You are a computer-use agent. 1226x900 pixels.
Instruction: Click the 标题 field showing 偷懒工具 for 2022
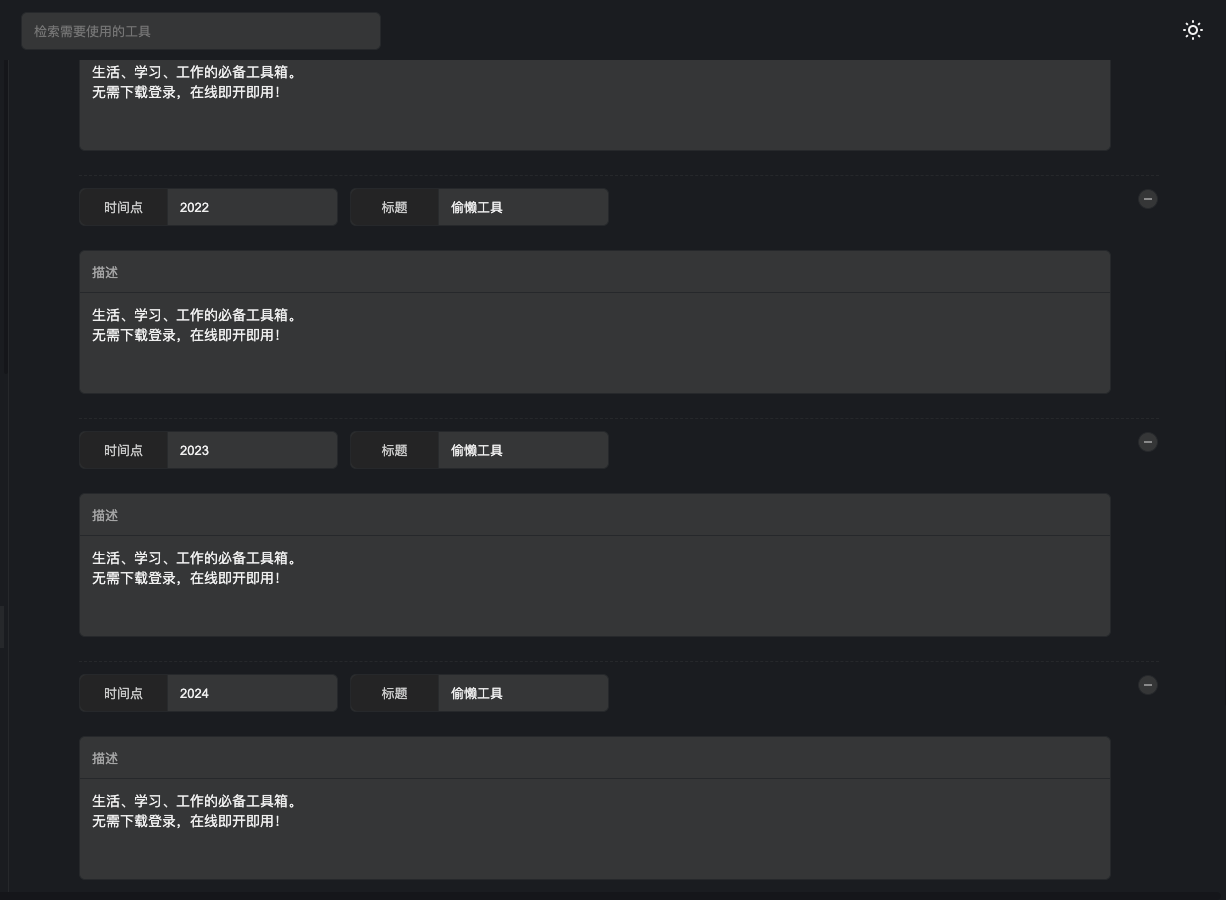point(522,207)
